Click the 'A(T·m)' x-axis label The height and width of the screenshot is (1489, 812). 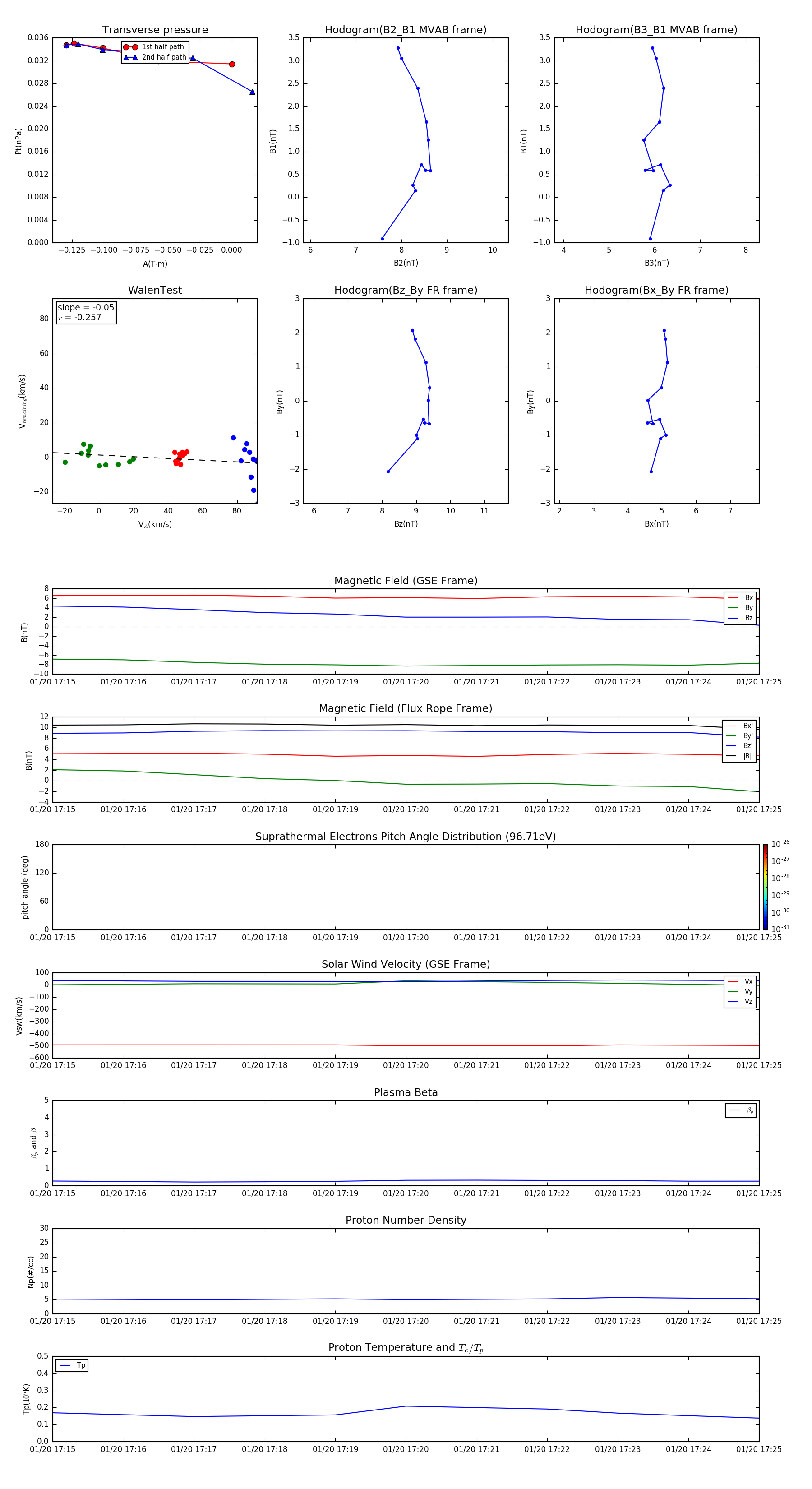coord(155,264)
